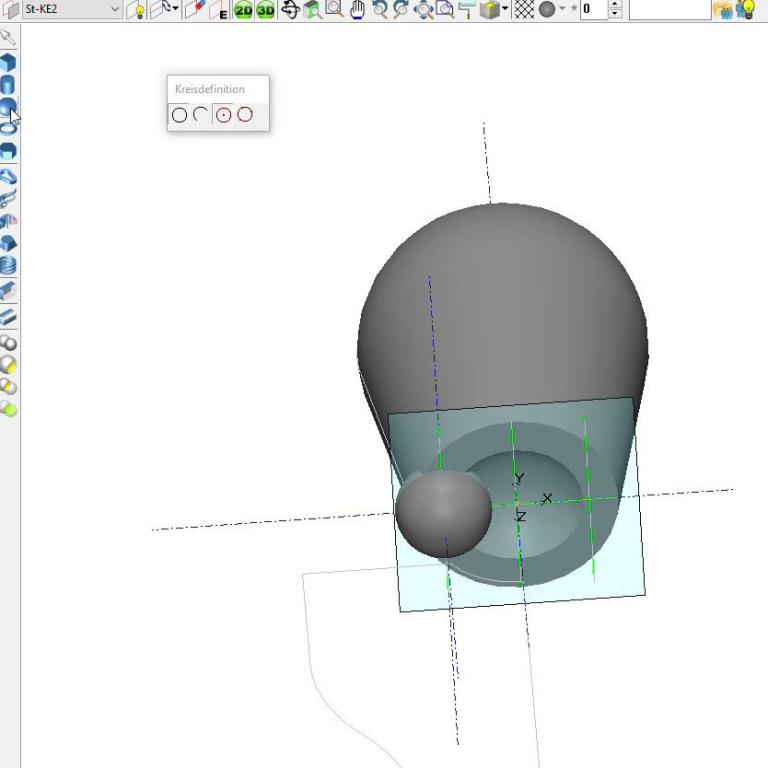The width and height of the screenshot is (768, 768).
Task: Expand the shaded cube display mode dropdown
Action: [505, 10]
